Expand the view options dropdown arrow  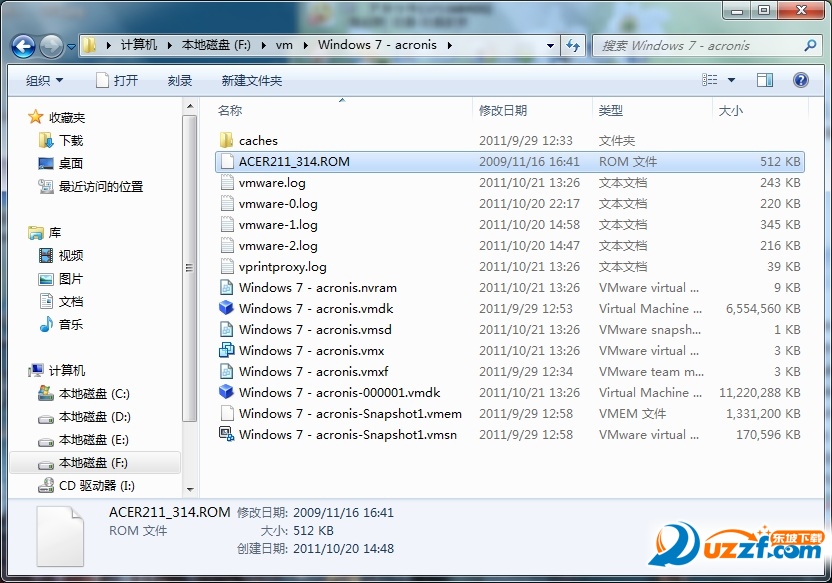click(x=731, y=80)
